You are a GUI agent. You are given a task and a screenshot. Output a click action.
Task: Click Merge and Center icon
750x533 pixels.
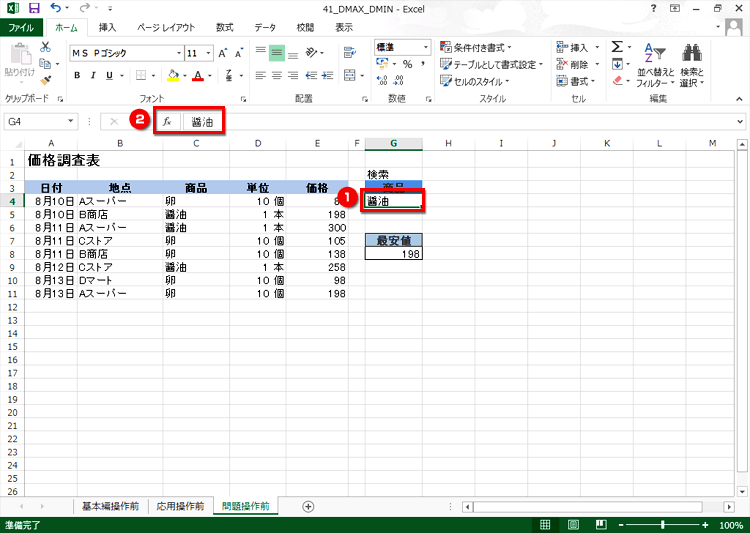click(x=350, y=76)
